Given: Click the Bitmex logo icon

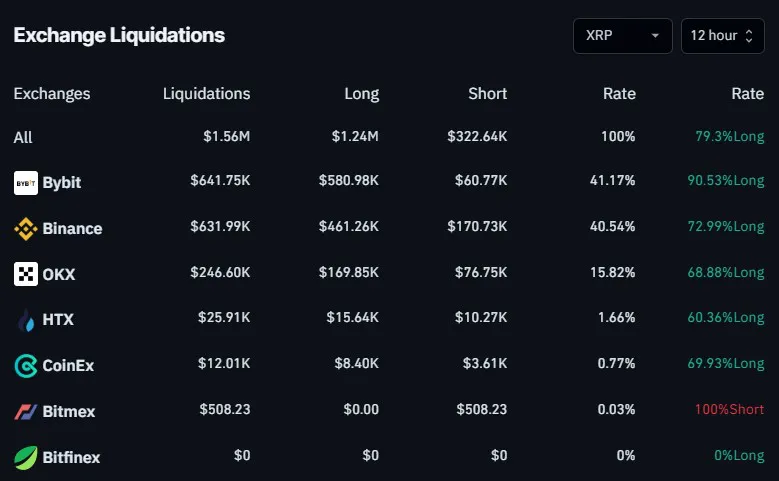Looking at the screenshot, I should coord(25,411).
